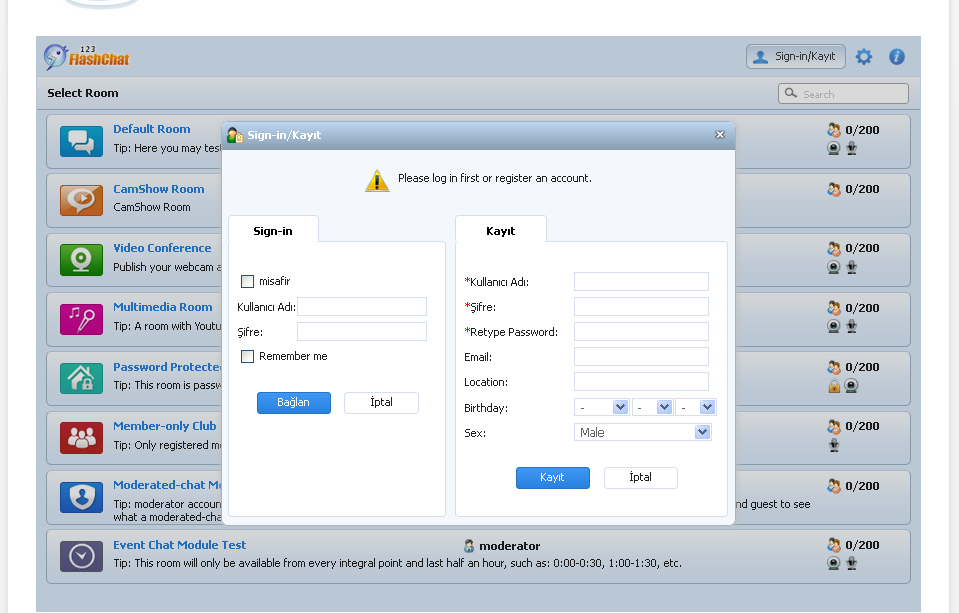
Task: Click the moderator avatar in Event Chat
Action: pos(469,546)
